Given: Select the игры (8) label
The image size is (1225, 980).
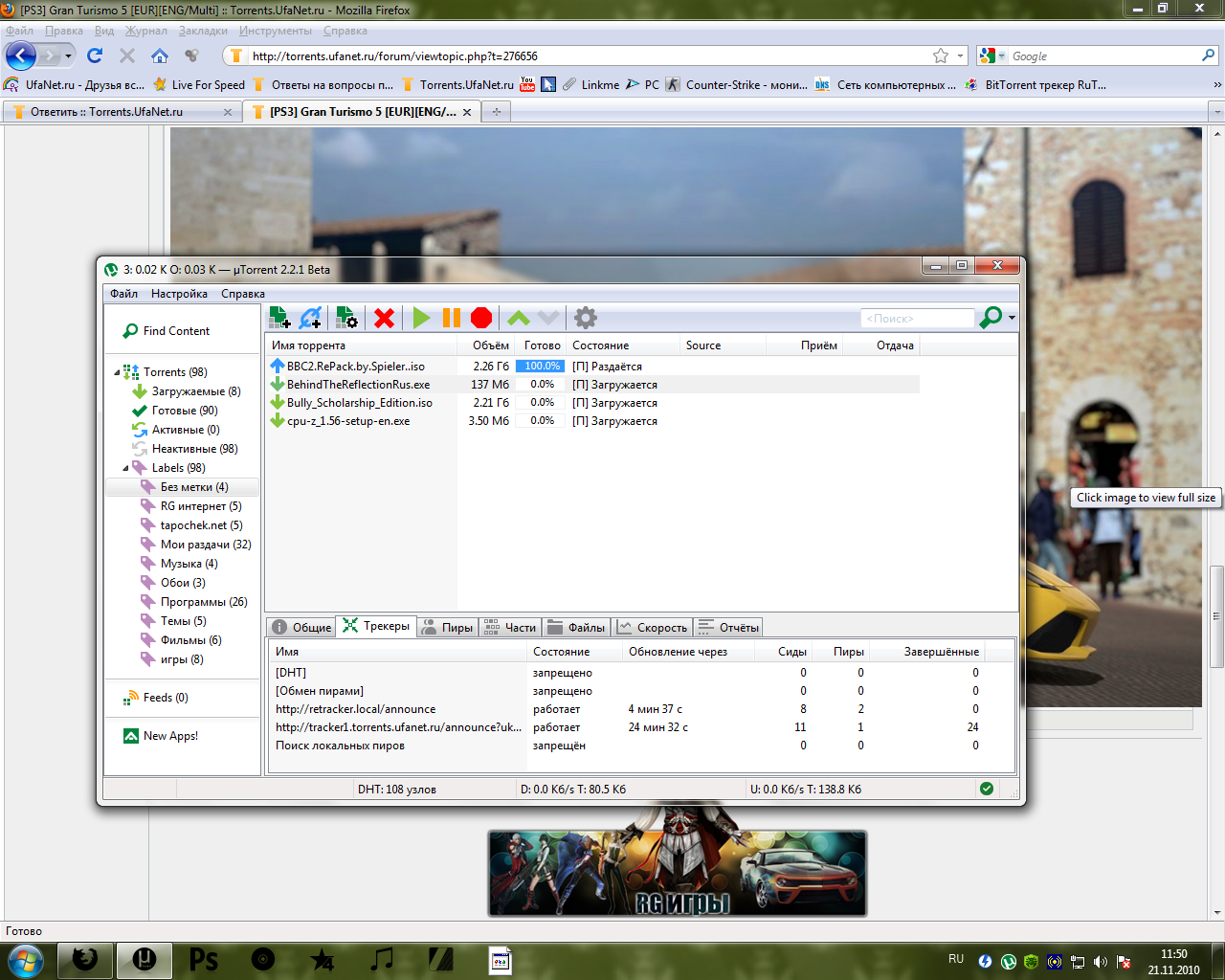Looking at the screenshot, I should click(172, 659).
